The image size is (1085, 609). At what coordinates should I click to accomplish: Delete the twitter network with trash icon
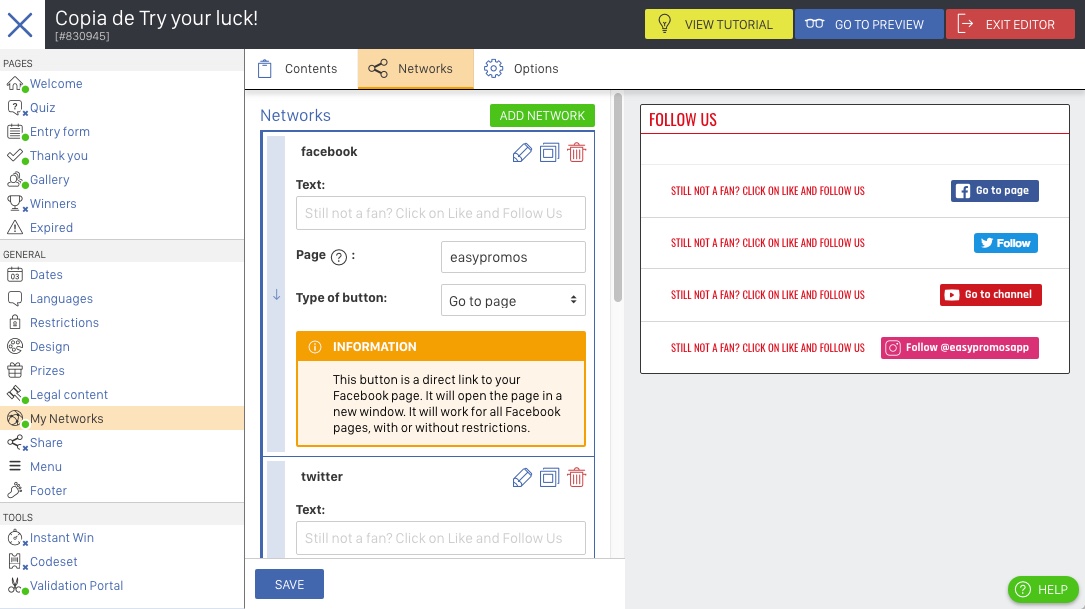(x=576, y=478)
